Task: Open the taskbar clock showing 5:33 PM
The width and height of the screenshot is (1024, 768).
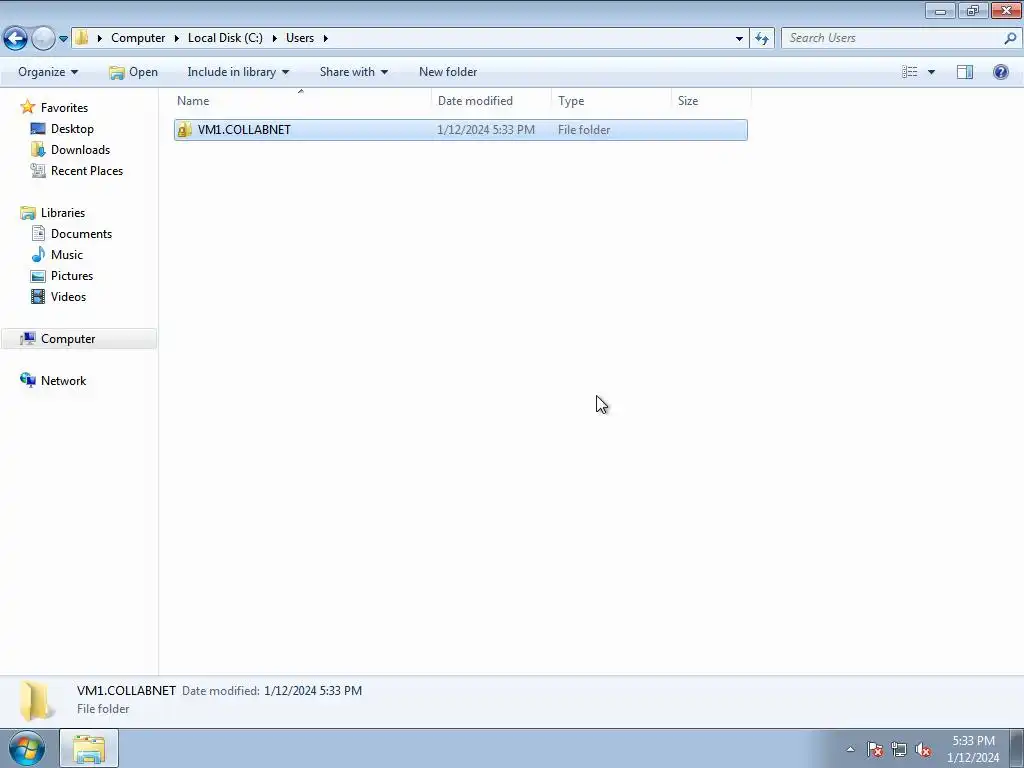Action: click(x=973, y=749)
